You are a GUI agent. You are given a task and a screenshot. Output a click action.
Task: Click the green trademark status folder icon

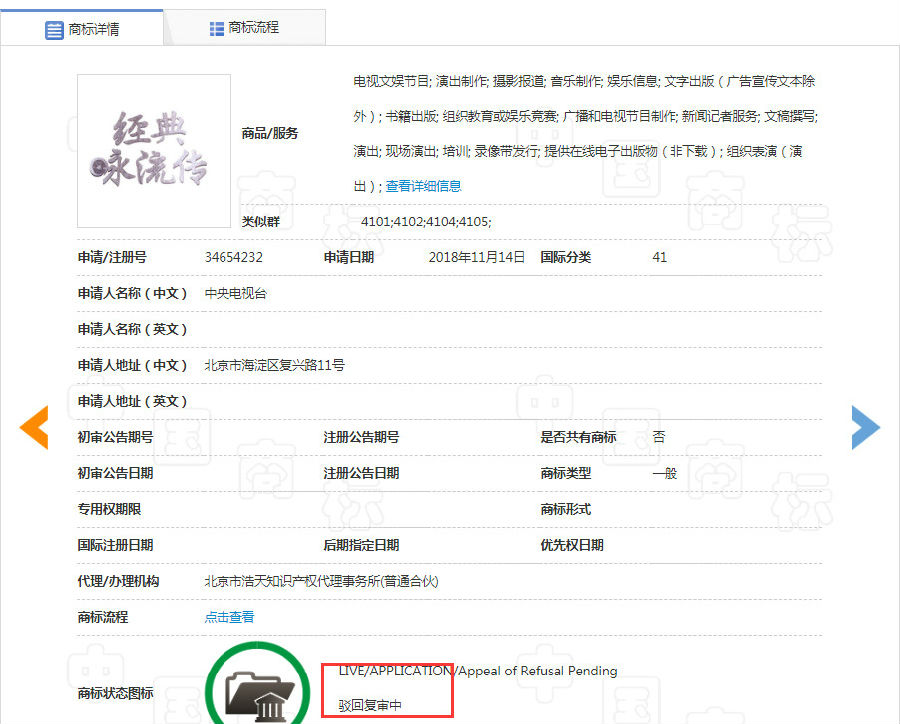[258, 686]
